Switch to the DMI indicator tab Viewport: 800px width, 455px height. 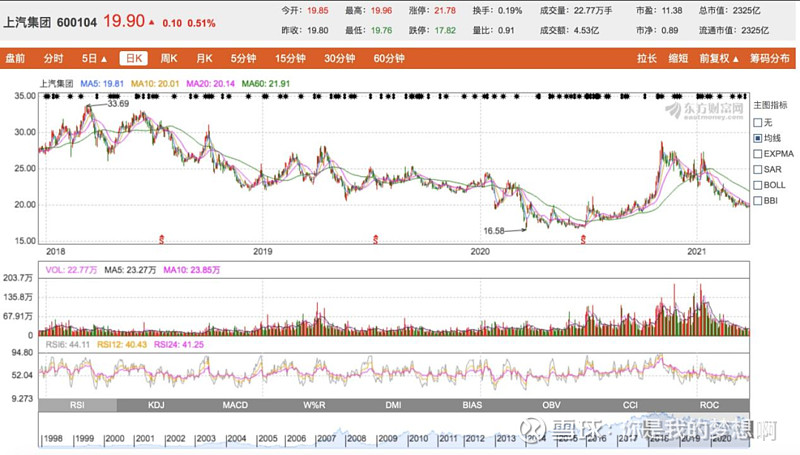click(393, 405)
